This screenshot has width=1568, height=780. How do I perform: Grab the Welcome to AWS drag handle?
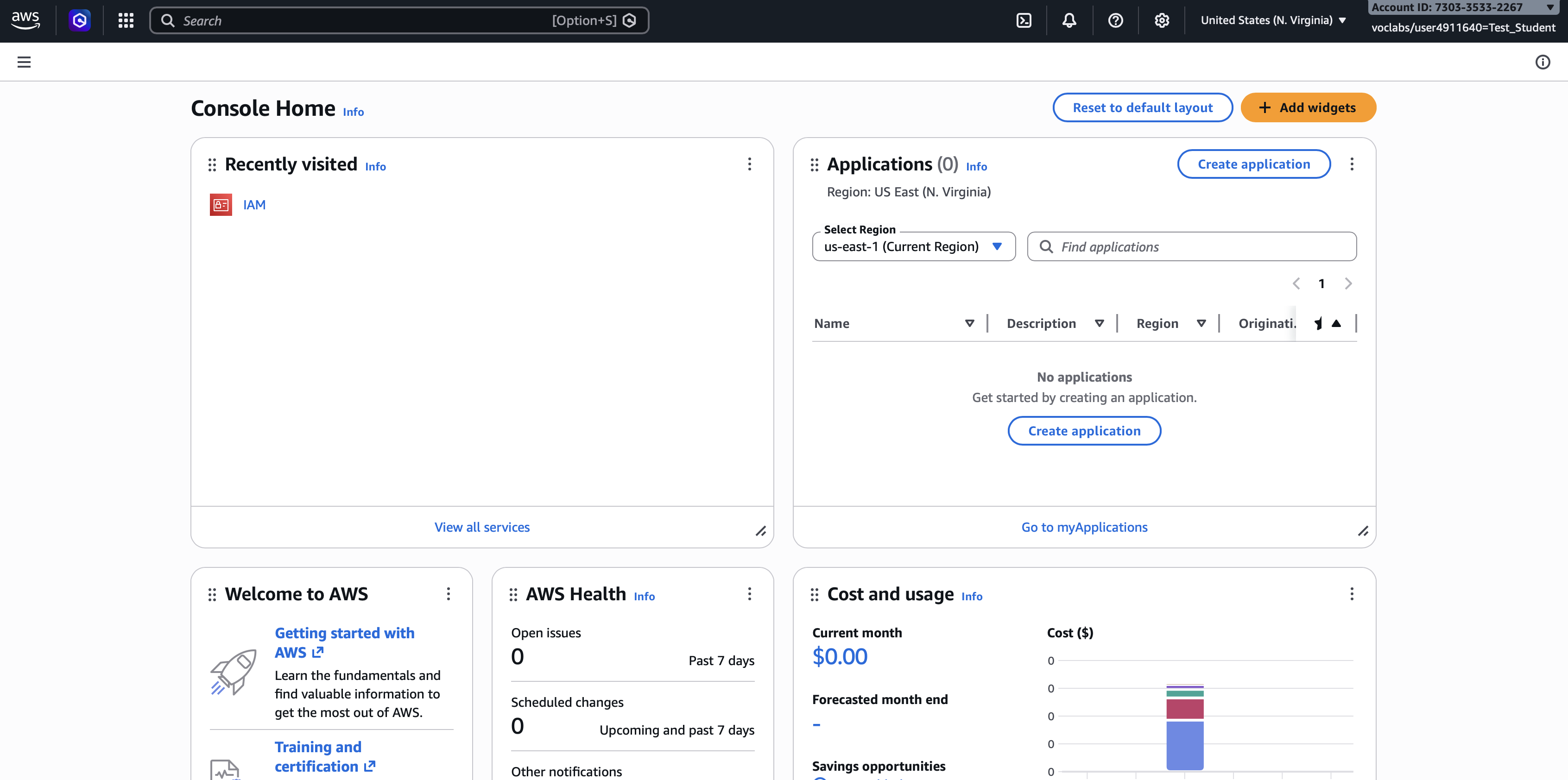[212, 594]
